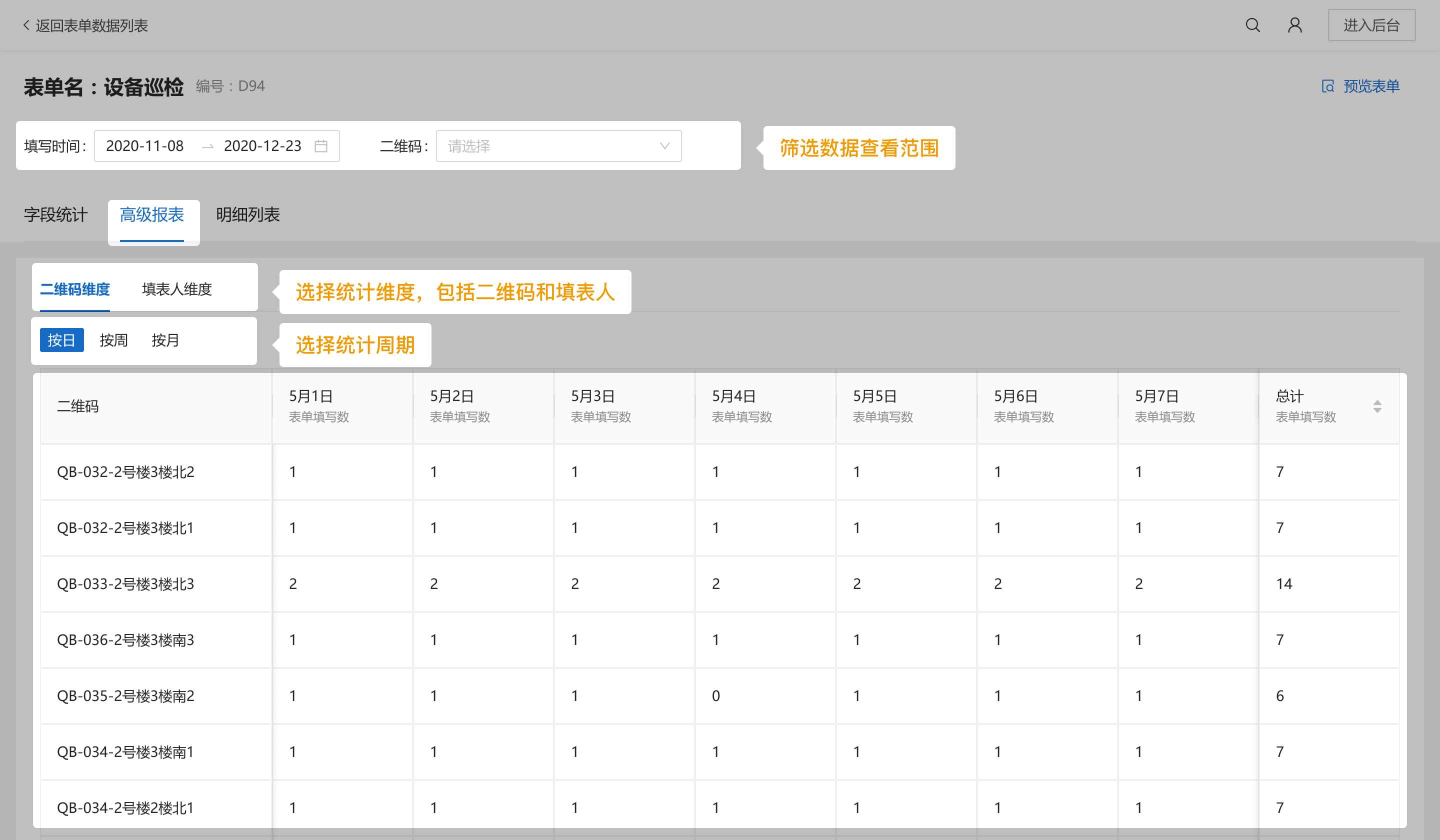Open the 二维码 请选择 dropdown
The width and height of the screenshot is (1440, 840).
[558, 146]
